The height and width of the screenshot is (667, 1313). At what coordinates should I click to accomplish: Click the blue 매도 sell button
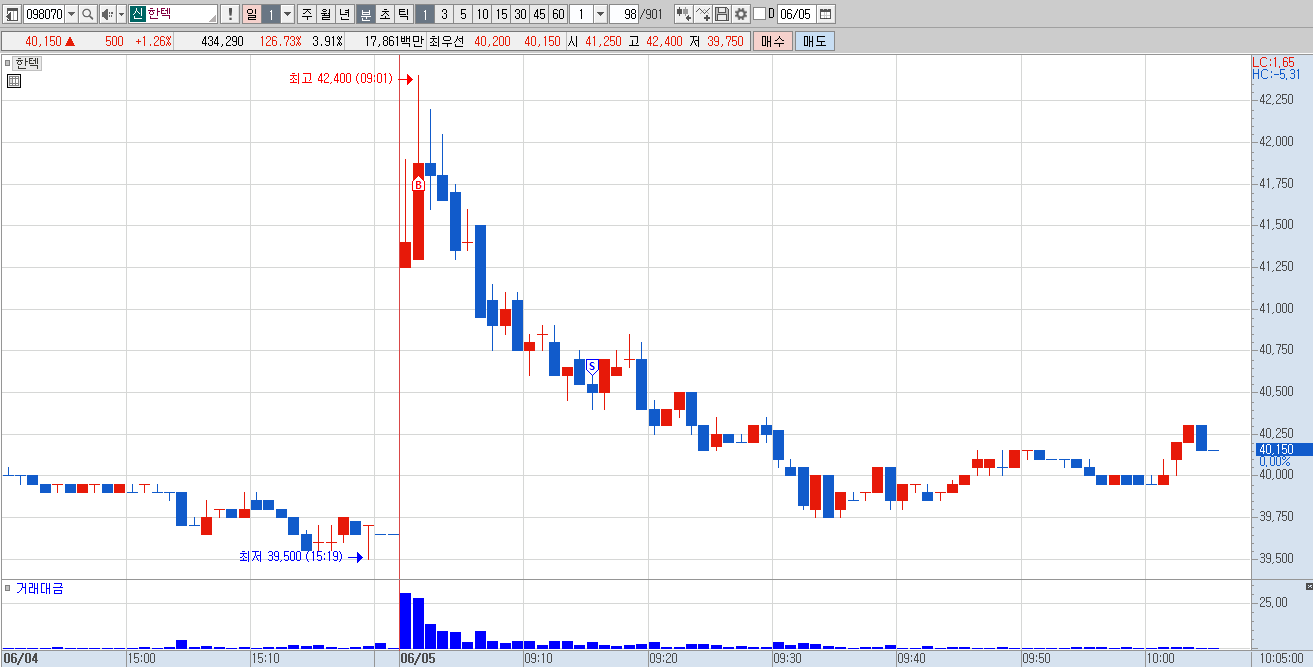coord(815,41)
